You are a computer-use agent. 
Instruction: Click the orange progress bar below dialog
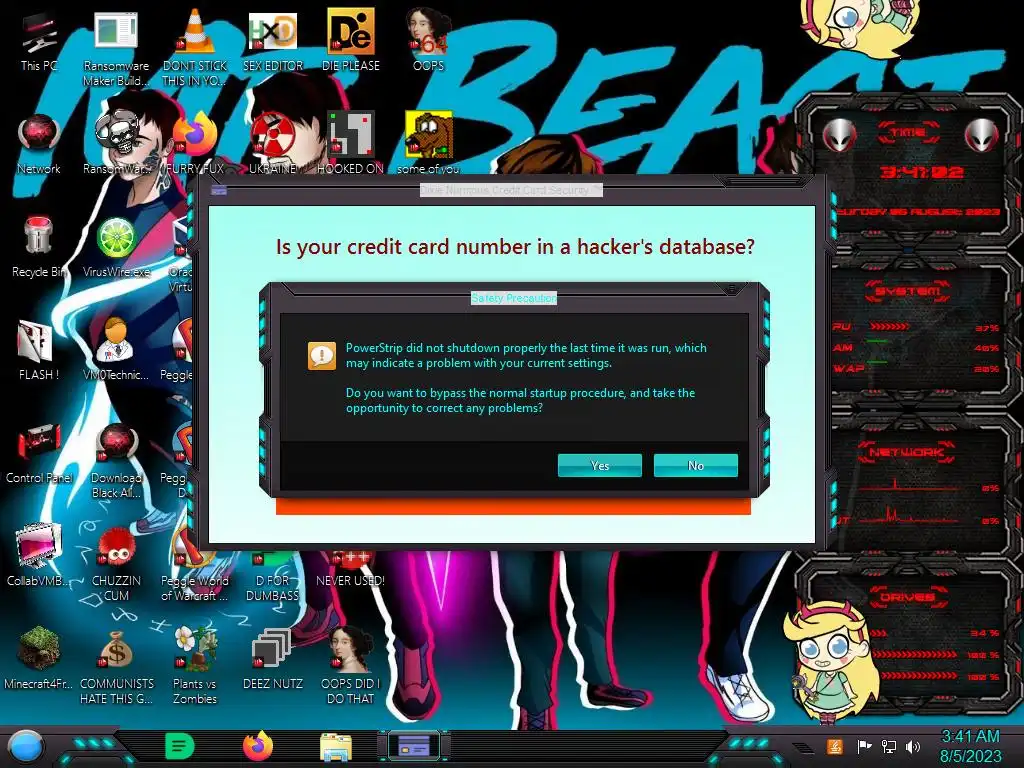(513, 507)
